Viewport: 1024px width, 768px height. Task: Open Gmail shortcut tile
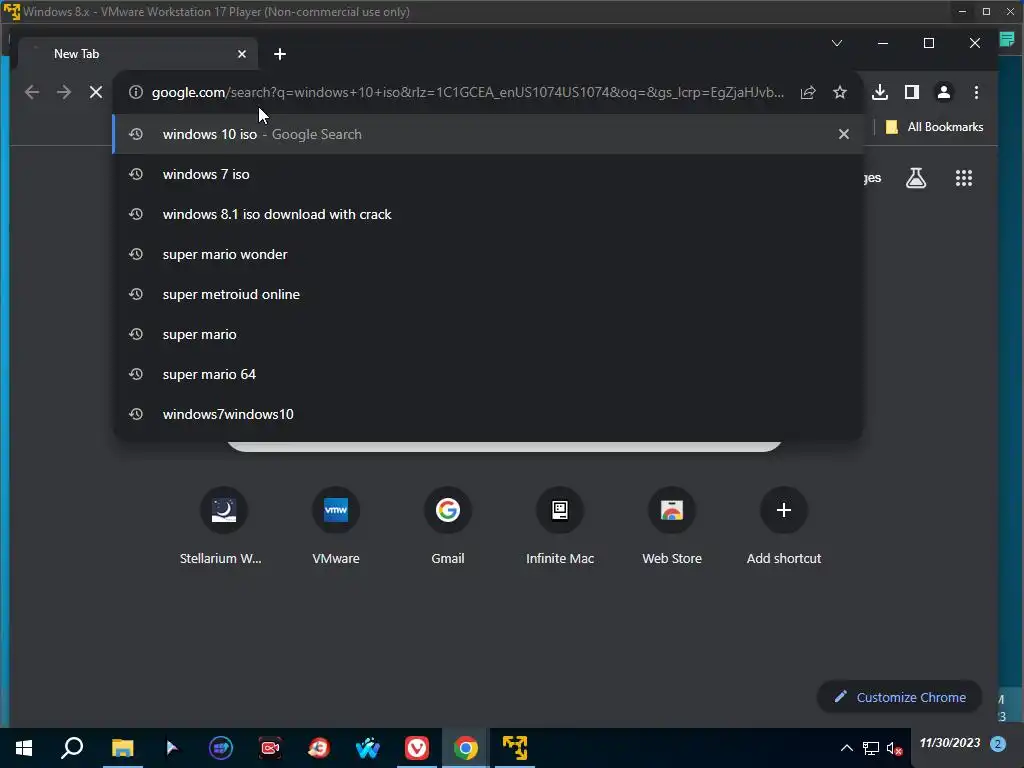[448, 526]
